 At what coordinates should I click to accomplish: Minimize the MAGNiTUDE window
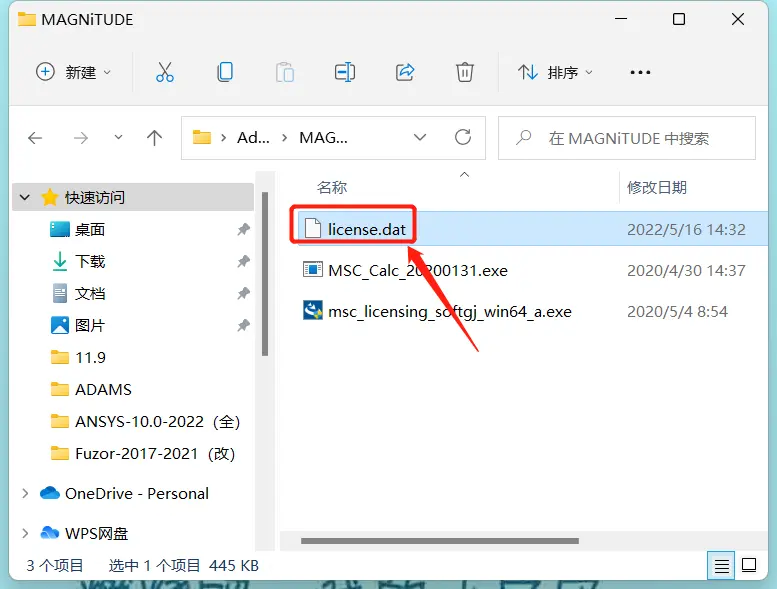[x=621, y=19]
